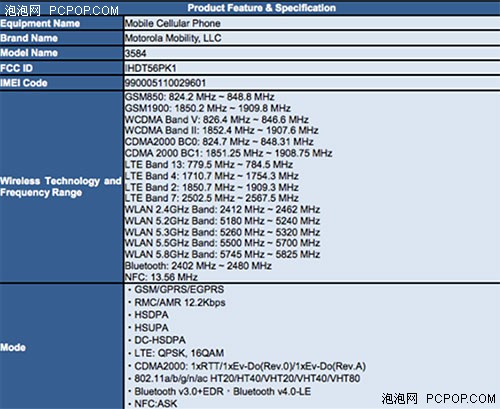Click the Wireless Technology and Frequency Range label
This screenshot has width=500, height=409.
61,187
